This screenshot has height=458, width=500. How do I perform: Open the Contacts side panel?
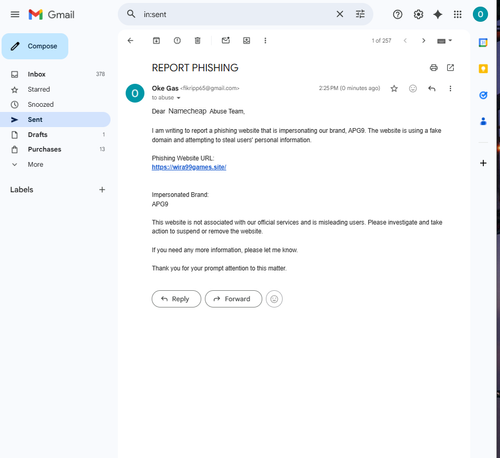[483, 121]
